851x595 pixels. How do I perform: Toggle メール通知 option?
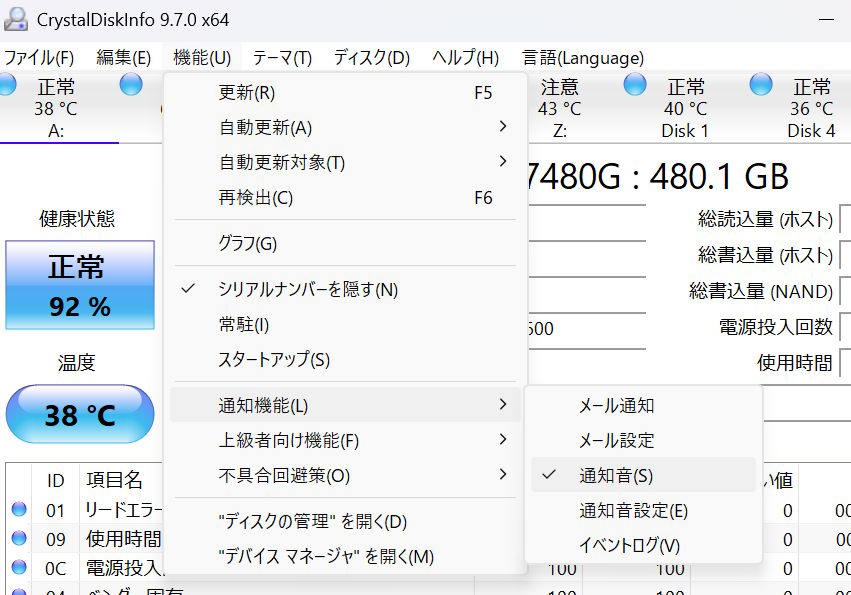[643, 406]
